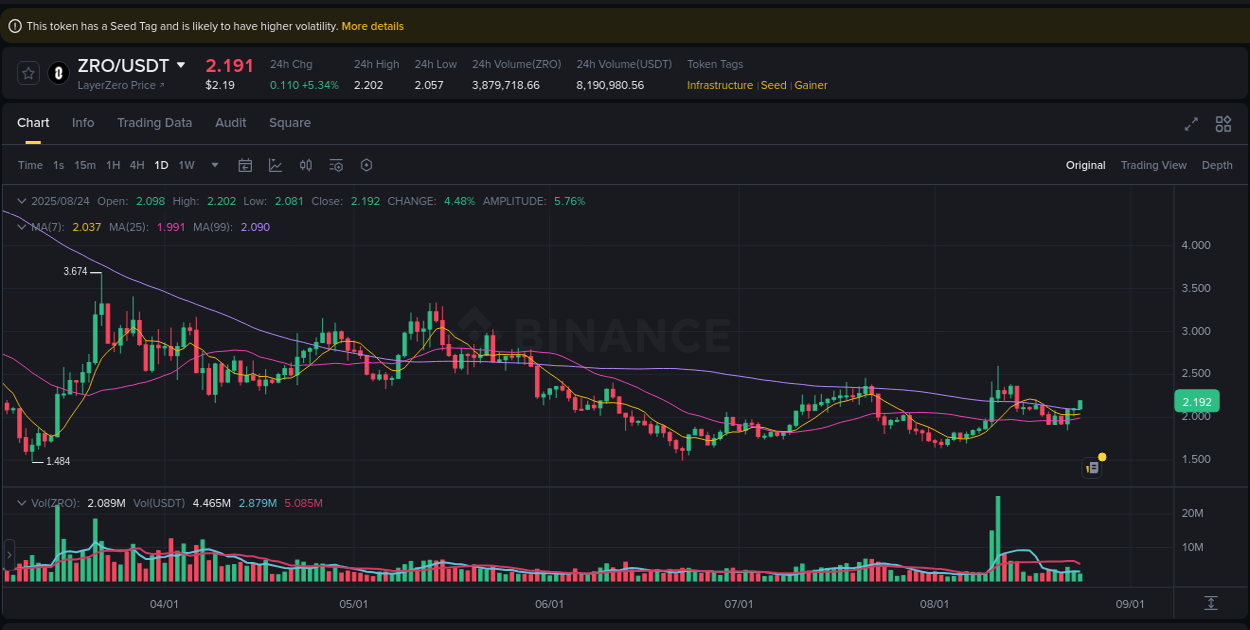The height and width of the screenshot is (630, 1250).
Task: Switch to Depth chart view
Action: coord(1217,165)
